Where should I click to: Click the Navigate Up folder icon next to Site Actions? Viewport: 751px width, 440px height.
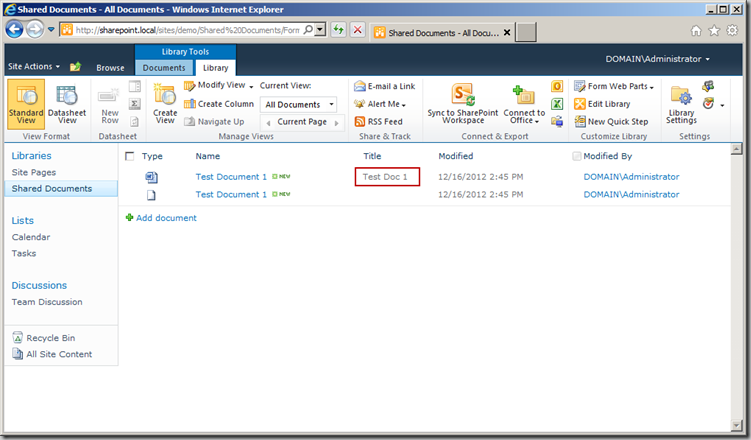75,67
